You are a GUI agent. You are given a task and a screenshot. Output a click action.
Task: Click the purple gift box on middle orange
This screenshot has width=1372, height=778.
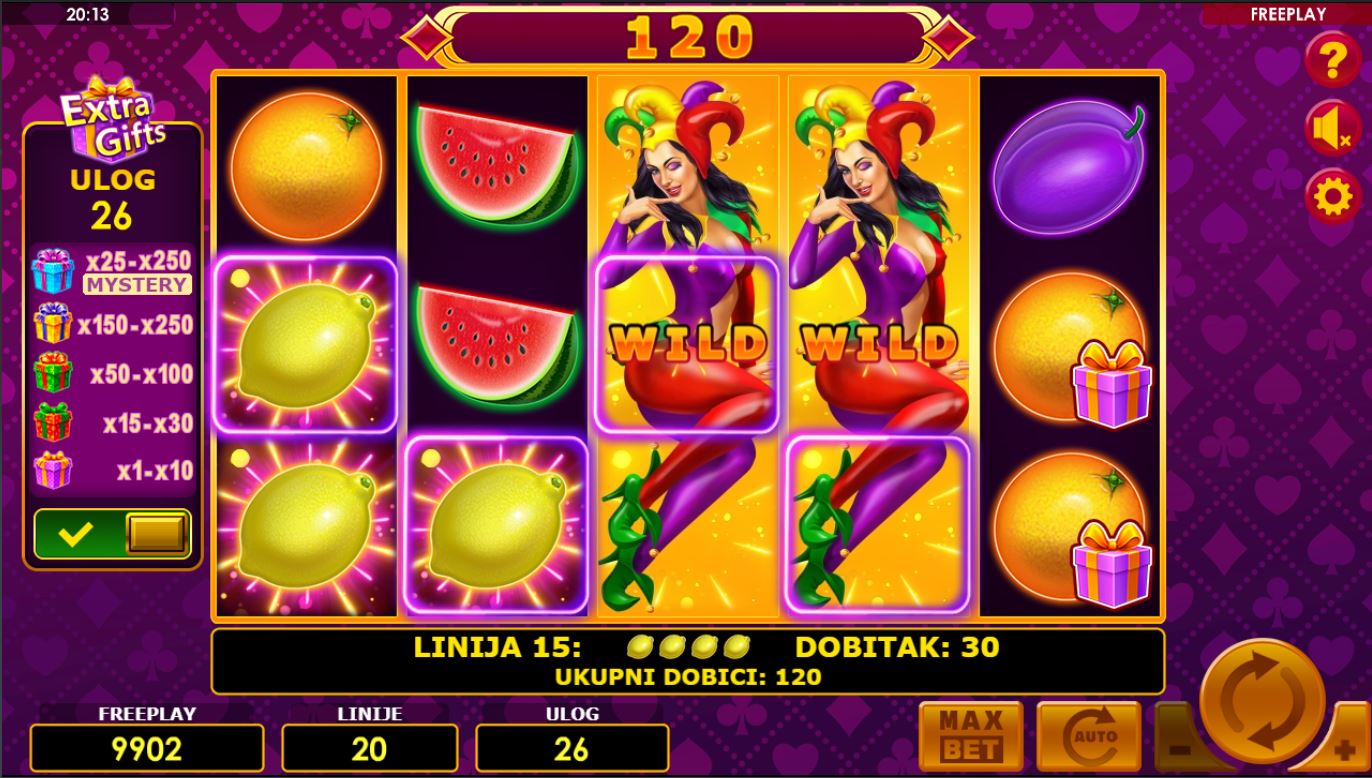[1111, 384]
